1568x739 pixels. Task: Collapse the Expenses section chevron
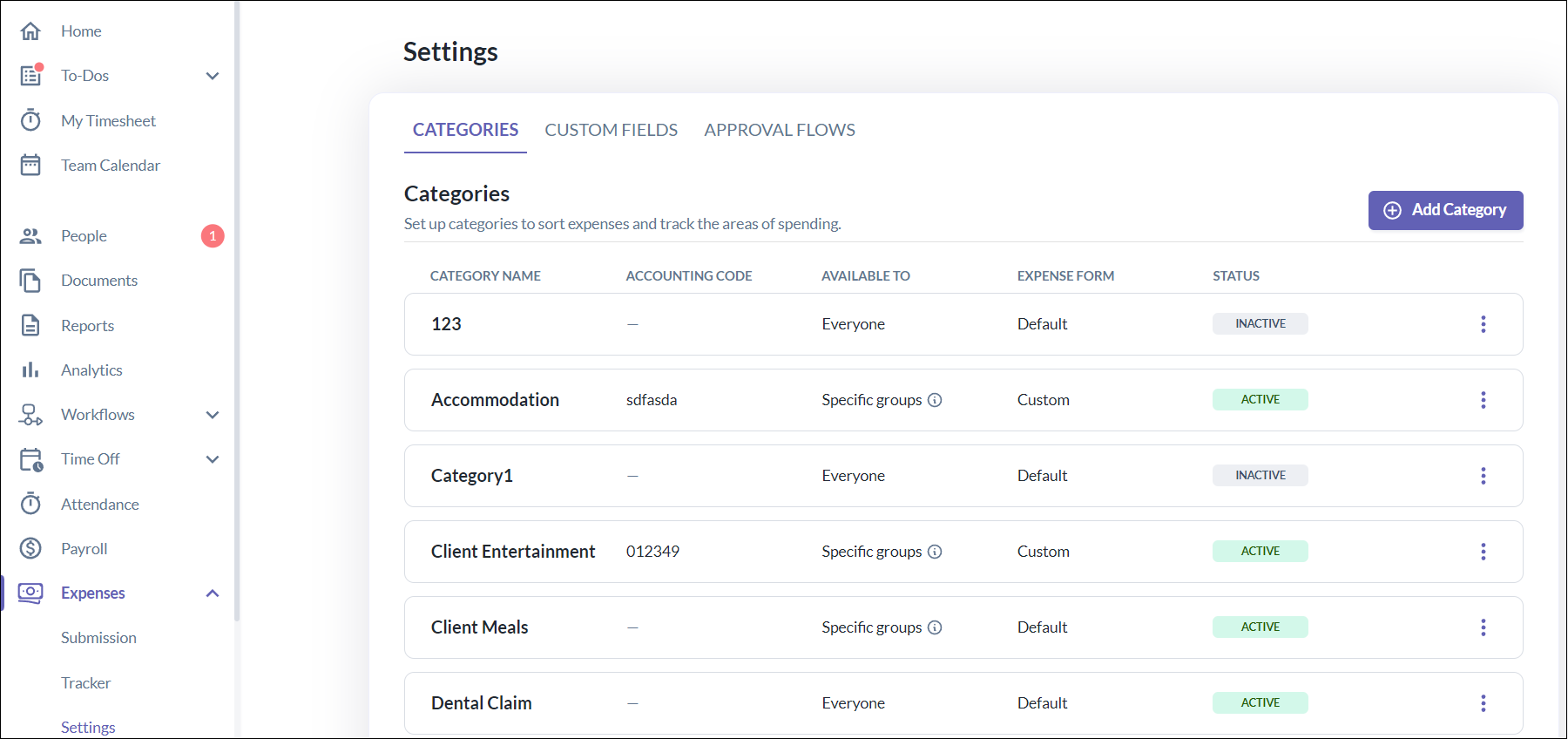(x=213, y=593)
